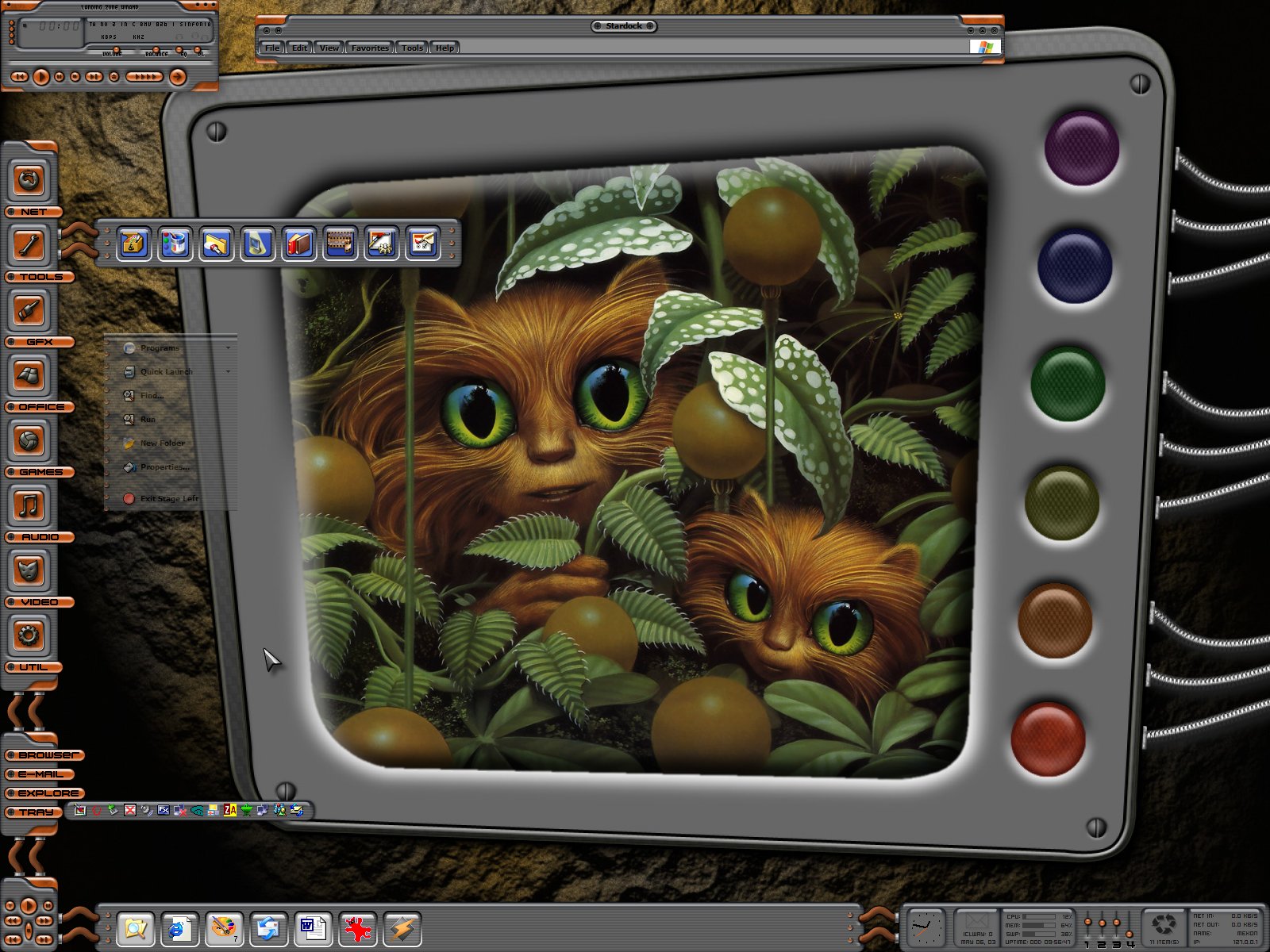Launch the red splat dock icon
Screen dimensions: 1270x952
point(357,928)
